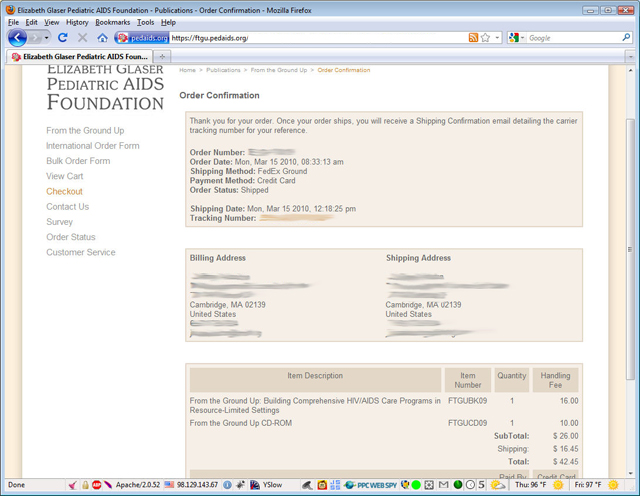Click the search magnifier icon
640x496 pixels.
[x=626, y=38]
